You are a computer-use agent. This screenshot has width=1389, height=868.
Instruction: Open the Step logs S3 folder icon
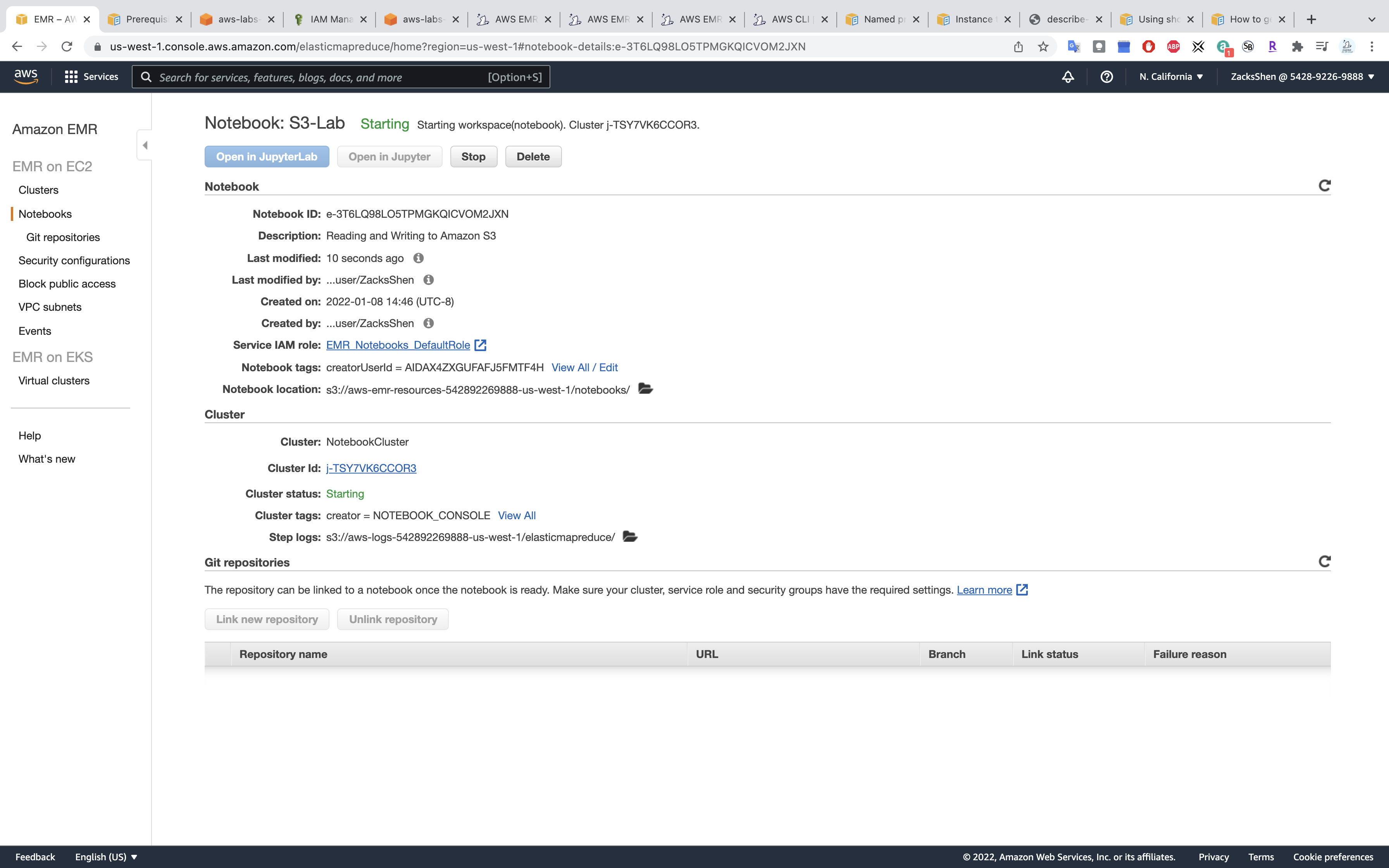630,537
